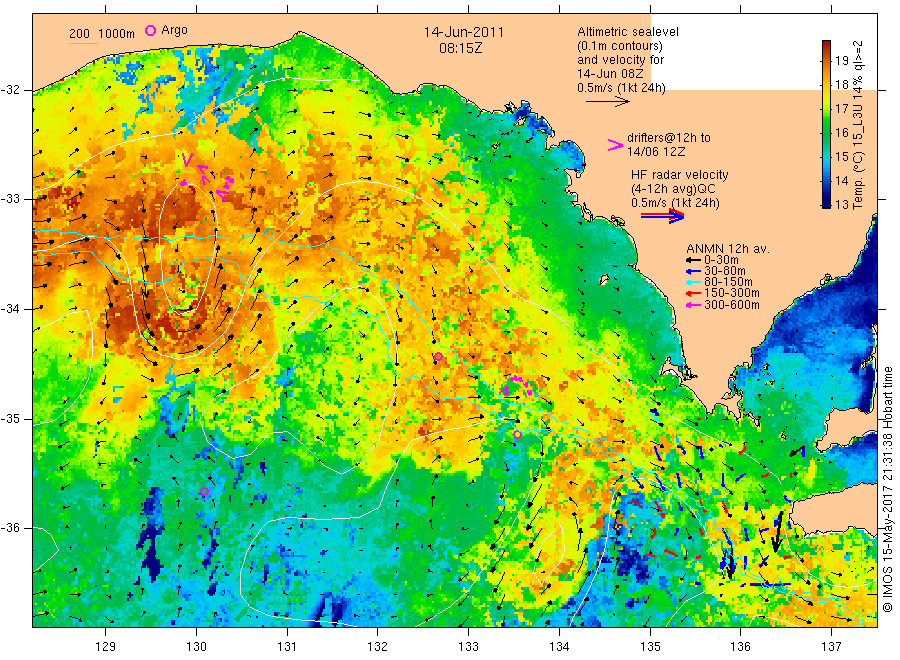The height and width of the screenshot is (660, 900).
Task: Click the 'Altimetric sealevel' legend text
Action: 627,32
